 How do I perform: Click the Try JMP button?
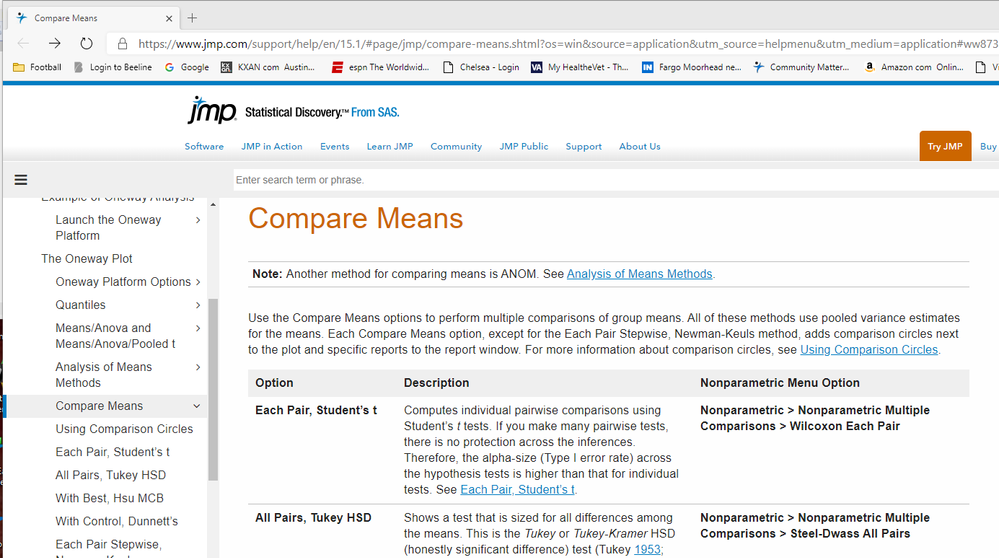coord(945,146)
